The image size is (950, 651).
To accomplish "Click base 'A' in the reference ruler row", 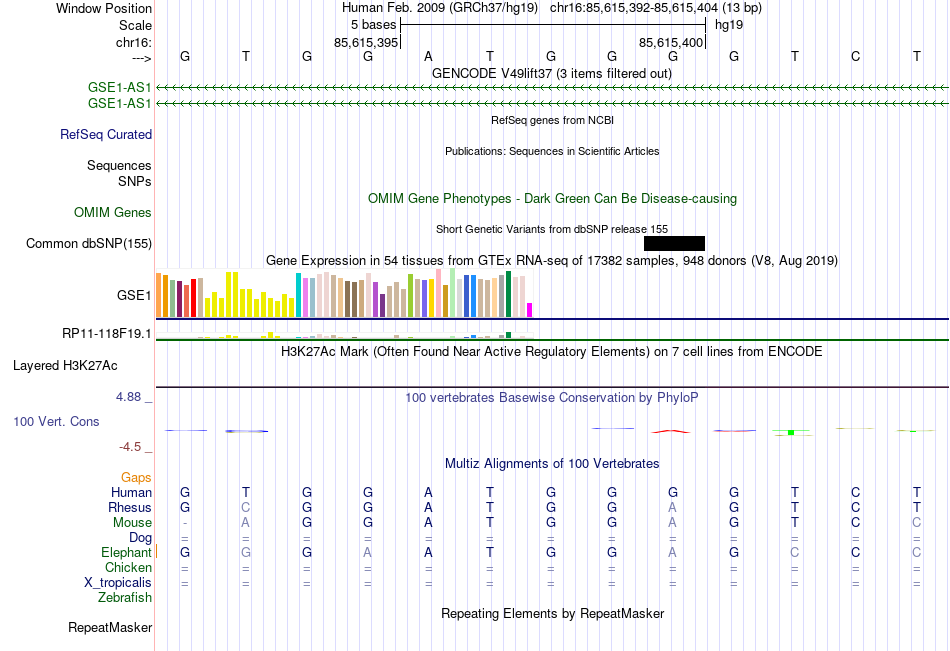I will (x=428, y=56).
